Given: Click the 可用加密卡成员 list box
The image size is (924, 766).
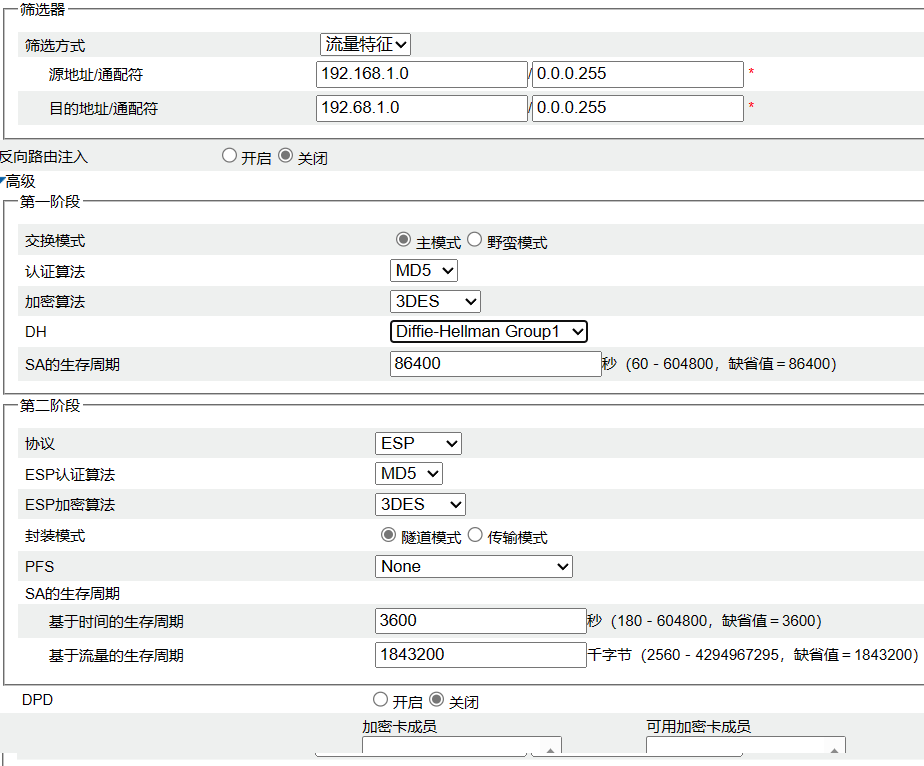Looking at the screenshot, I should 746,745.
